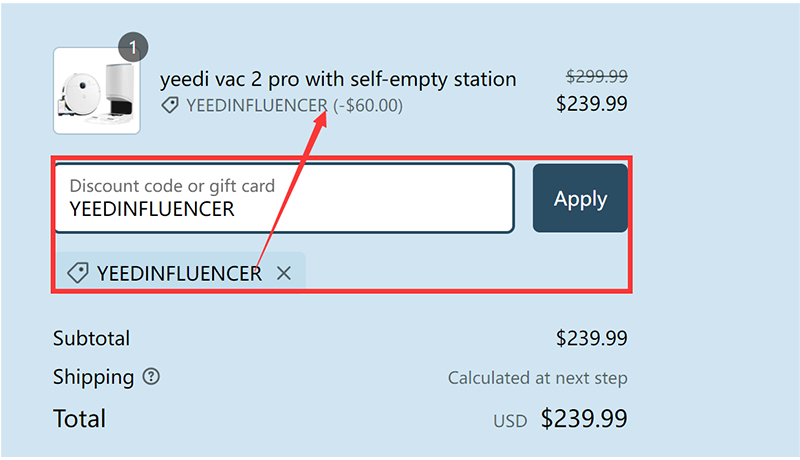The height and width of the screenshot is (460, 800).
Task: Click the Subtotal amount $239.99
Action: (592, 339)
